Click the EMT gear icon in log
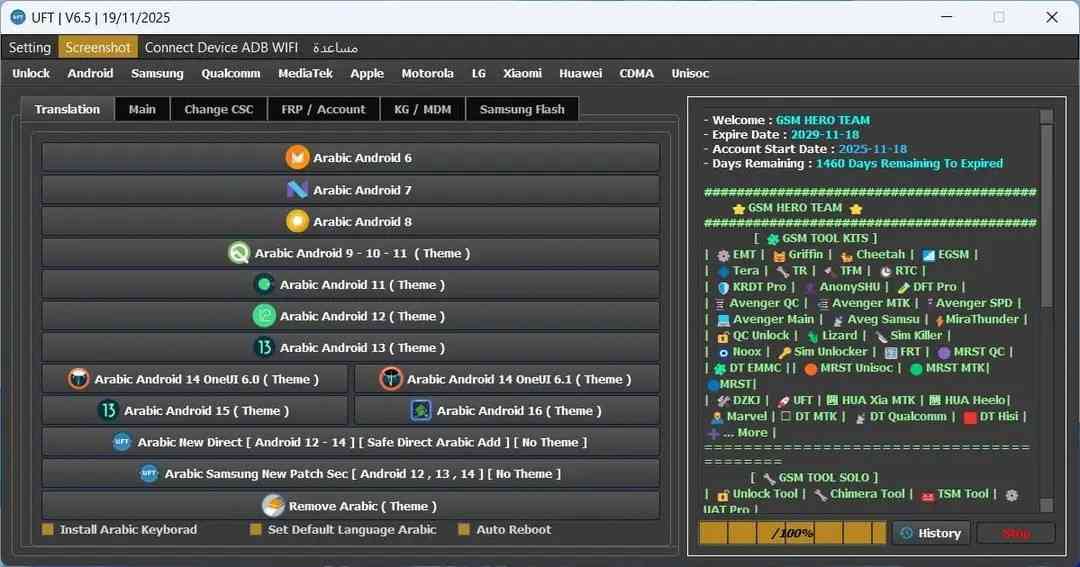 pyautogui.click(x=723, y=255)
